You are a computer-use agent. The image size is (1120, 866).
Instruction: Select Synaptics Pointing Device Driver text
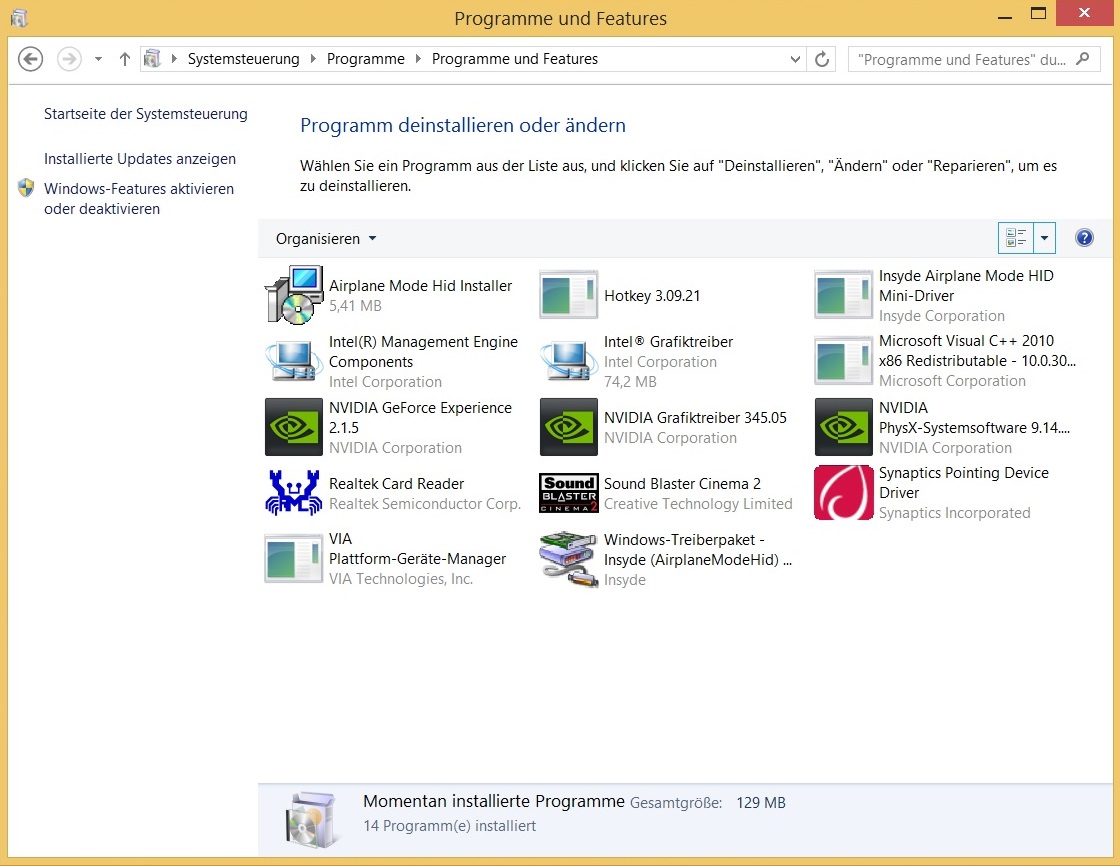pyautogui.click(x=964, y=482)
